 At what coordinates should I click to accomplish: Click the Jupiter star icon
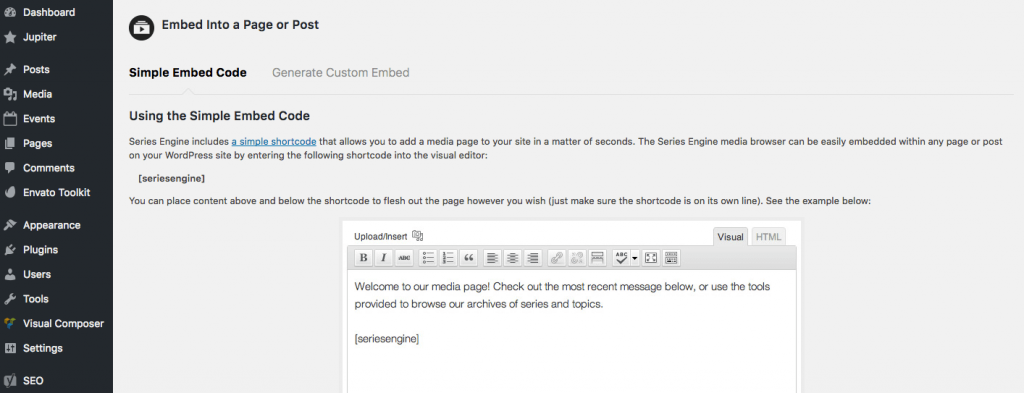pyautogui.click(x=10, y=37)
